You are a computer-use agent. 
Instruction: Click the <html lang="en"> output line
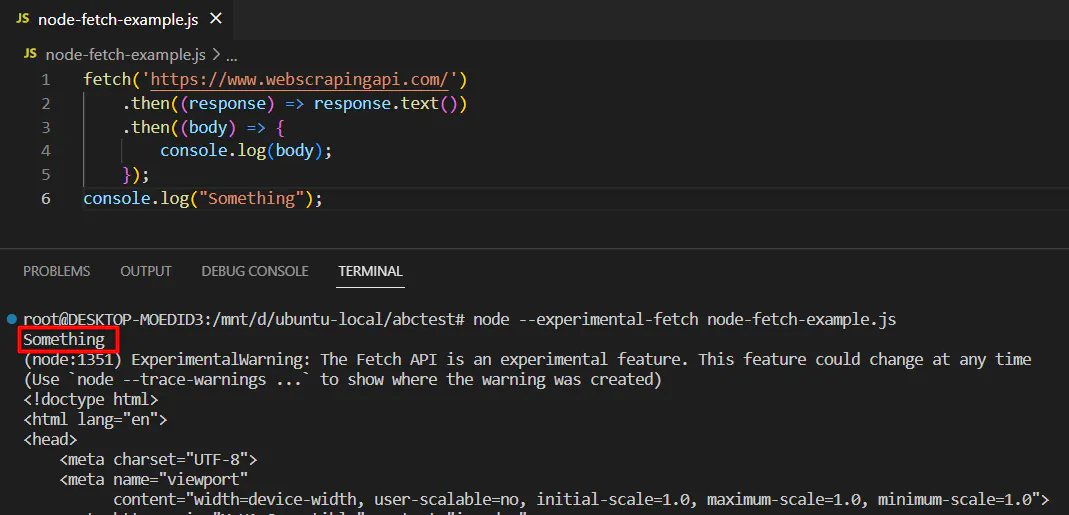[95, 419]
